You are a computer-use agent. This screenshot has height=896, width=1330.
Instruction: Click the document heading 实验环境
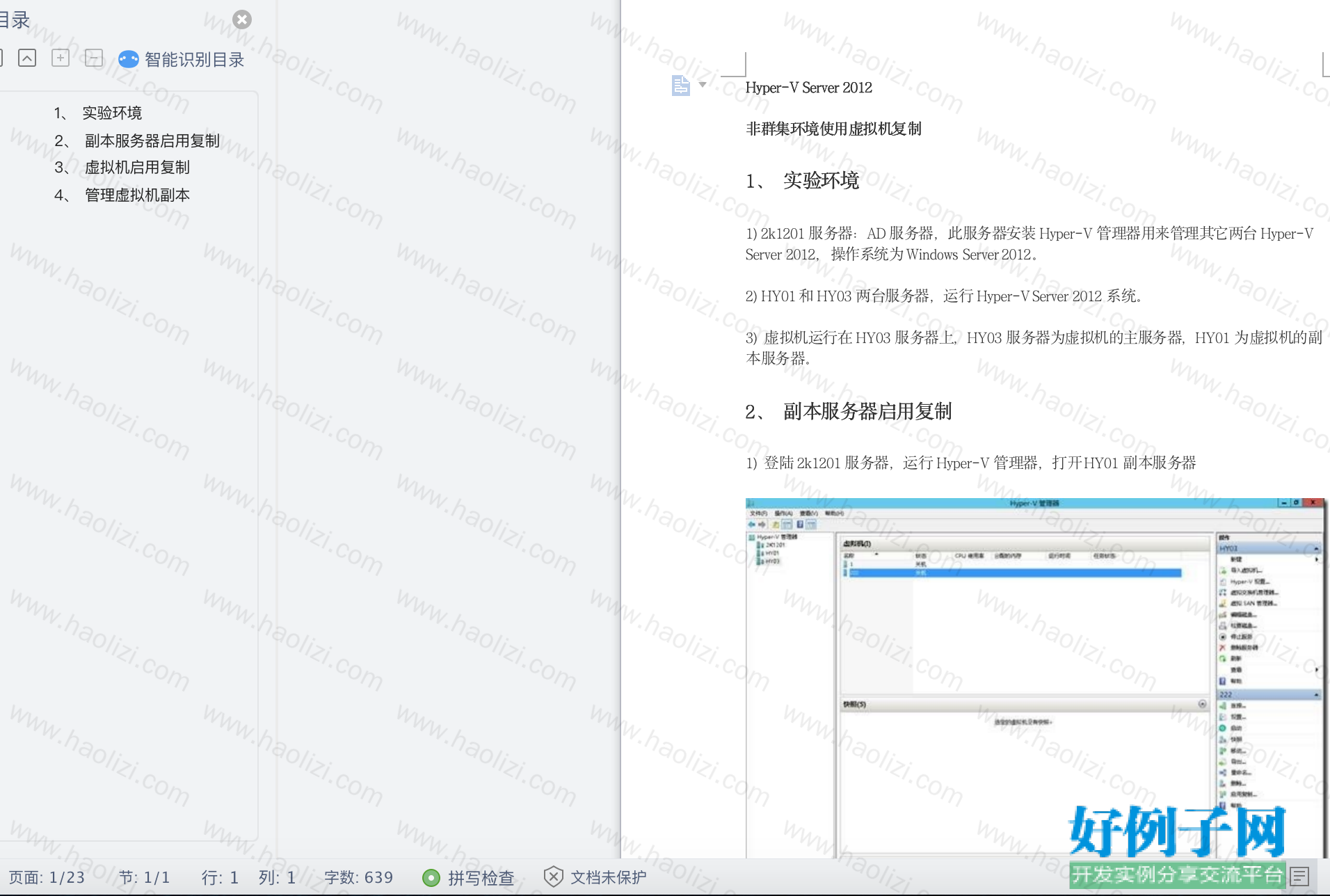pyautogui.click(x=821, y=181)
